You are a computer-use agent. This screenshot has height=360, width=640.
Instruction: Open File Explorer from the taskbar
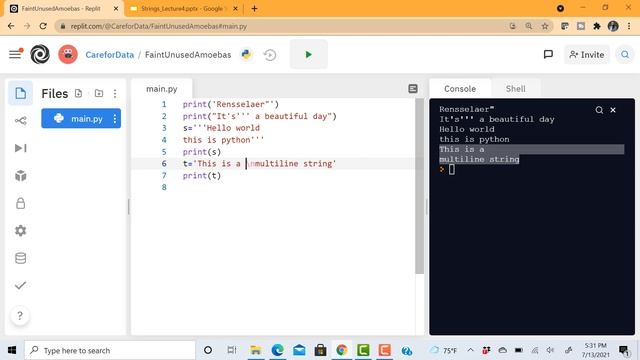(256, 350)
